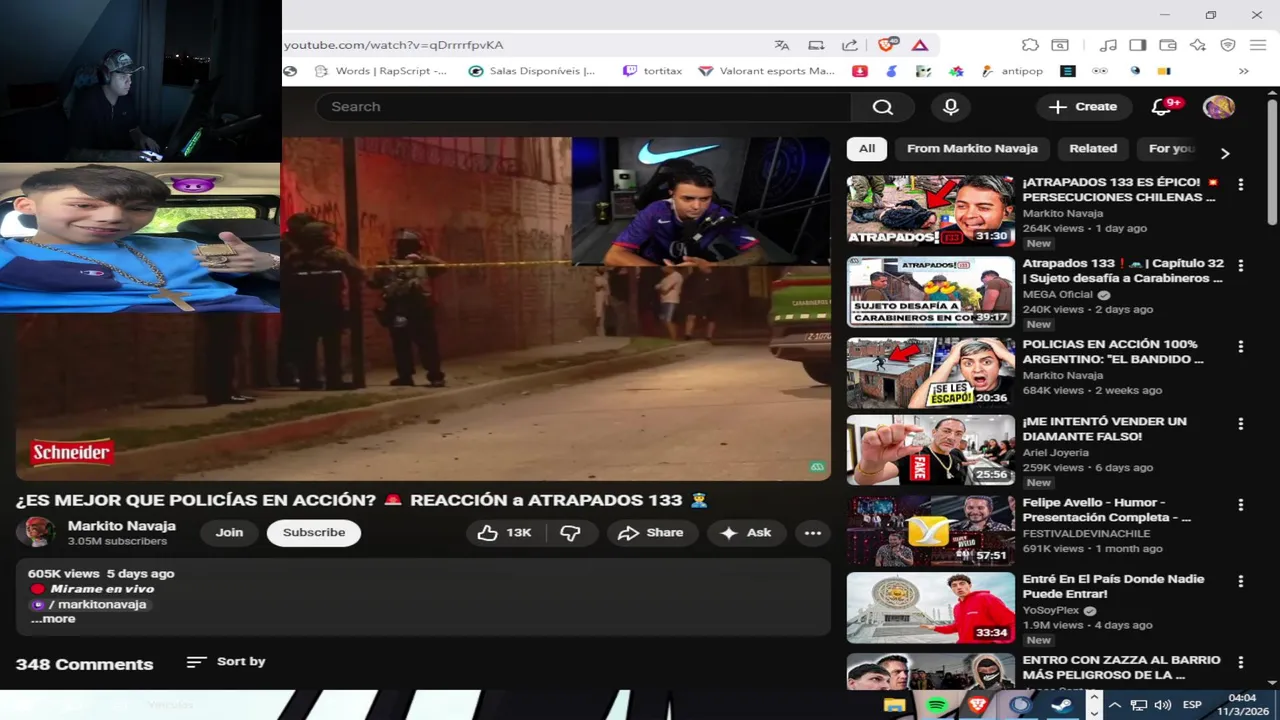Click the Share button
The height and width of the screenshot is (720, 1280).
[x=650, y=533]
